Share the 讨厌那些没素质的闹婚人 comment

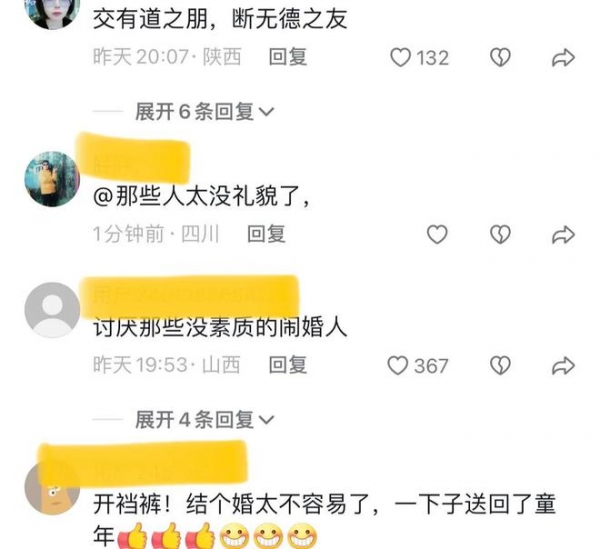tap(563, 366)
